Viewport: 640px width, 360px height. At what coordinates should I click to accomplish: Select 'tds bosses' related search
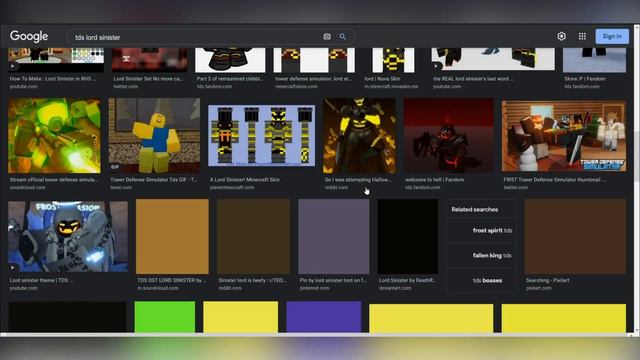[481, 280]
